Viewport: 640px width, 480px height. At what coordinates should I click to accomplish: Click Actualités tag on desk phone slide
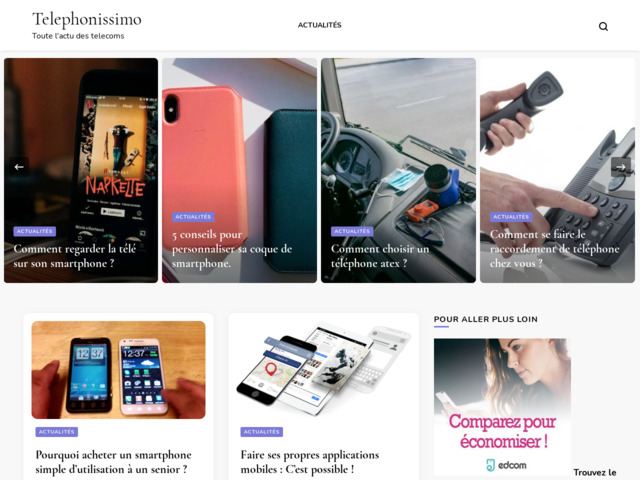511,217
